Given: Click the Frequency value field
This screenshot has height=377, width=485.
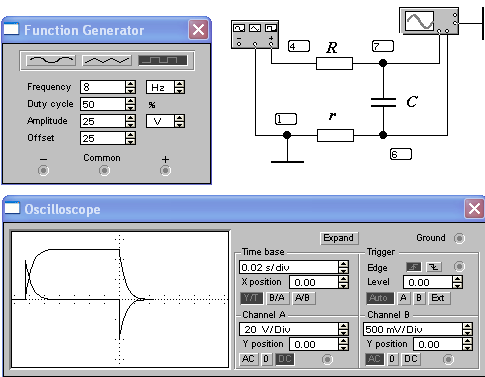Looking at the screenshot, I should [103, 87].
